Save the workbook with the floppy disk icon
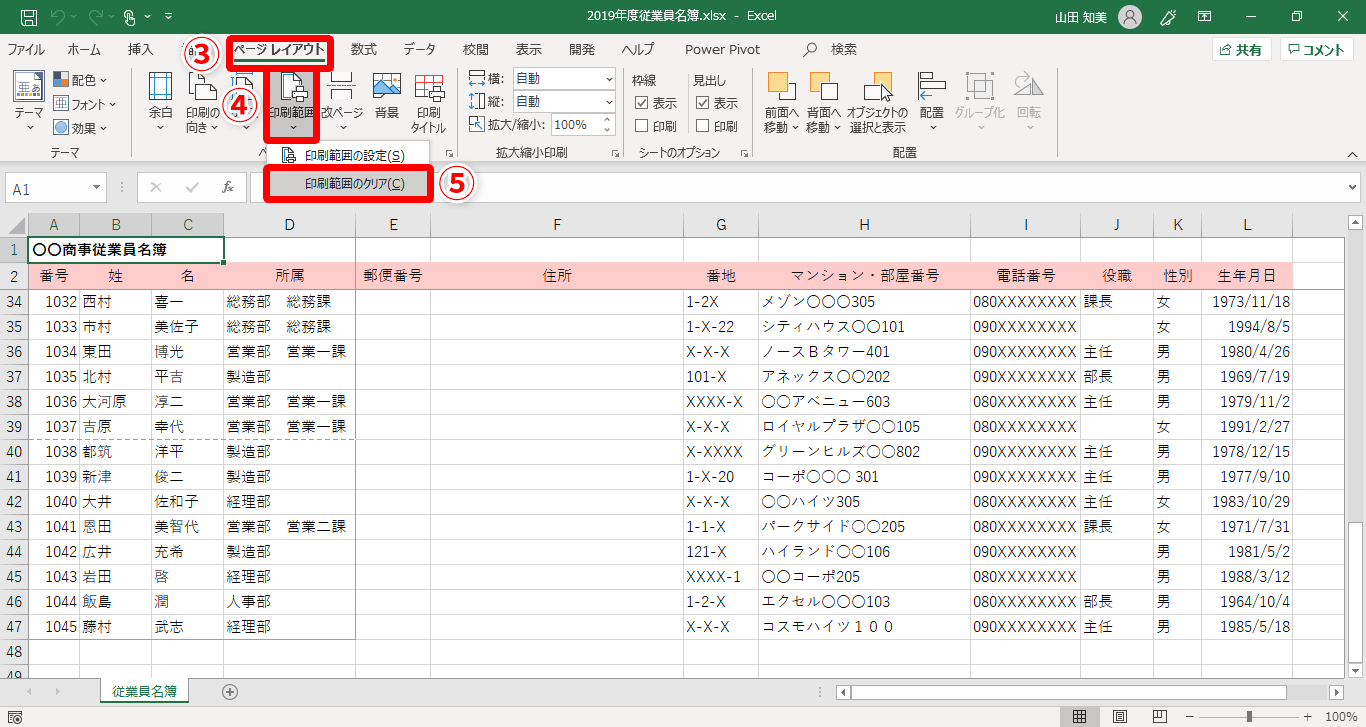The width and height of the screenshot is (1366, 727). tap(29, 17)
